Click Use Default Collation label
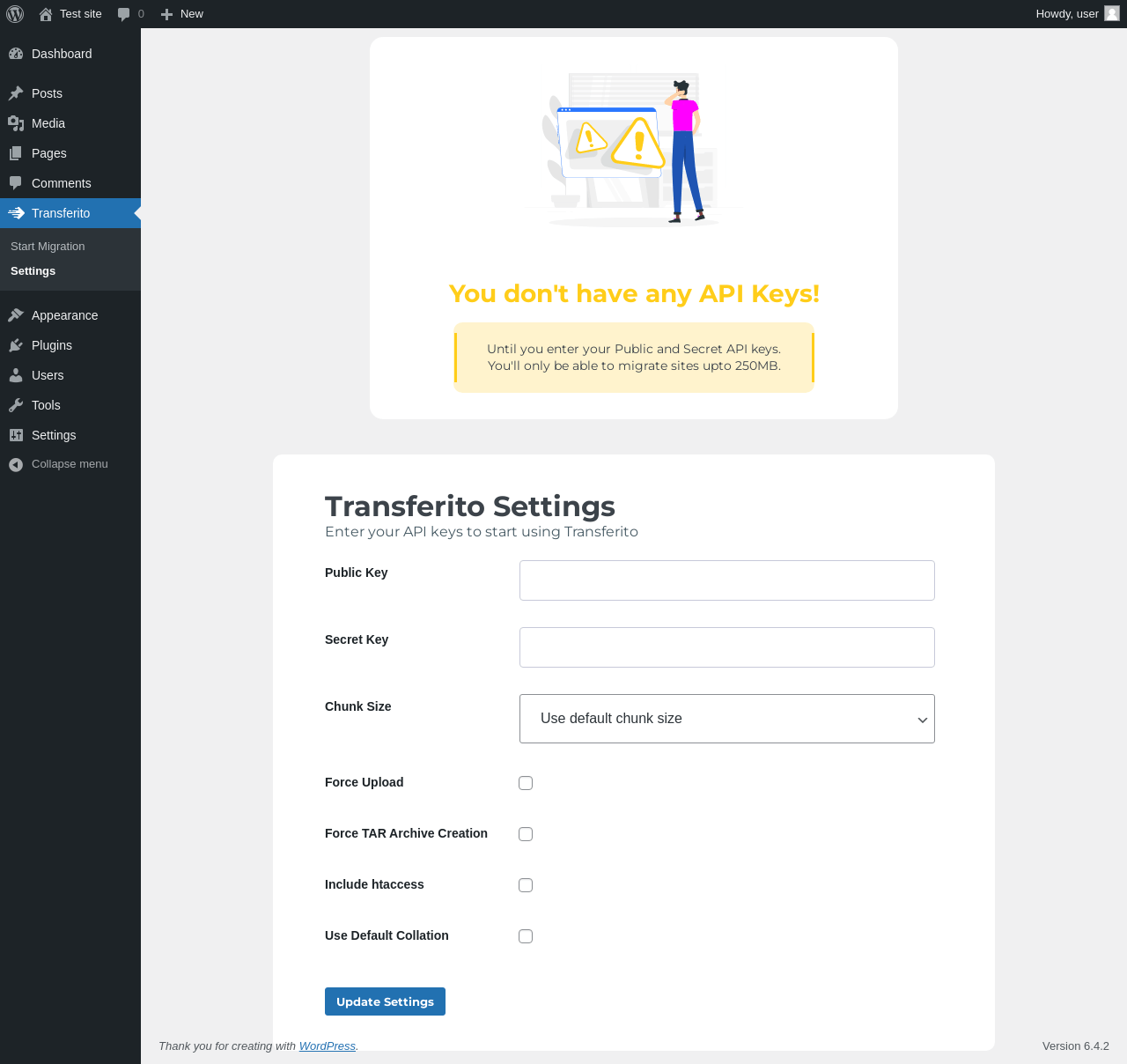The image size is (1127, 1064). click(387, 935)
